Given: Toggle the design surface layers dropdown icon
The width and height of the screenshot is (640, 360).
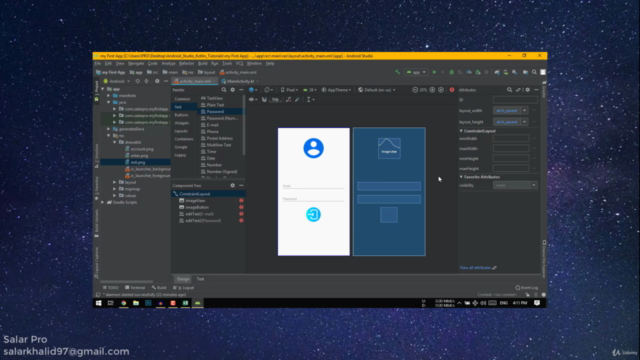Looking at the screenshot, I should (x=253, y=90).
